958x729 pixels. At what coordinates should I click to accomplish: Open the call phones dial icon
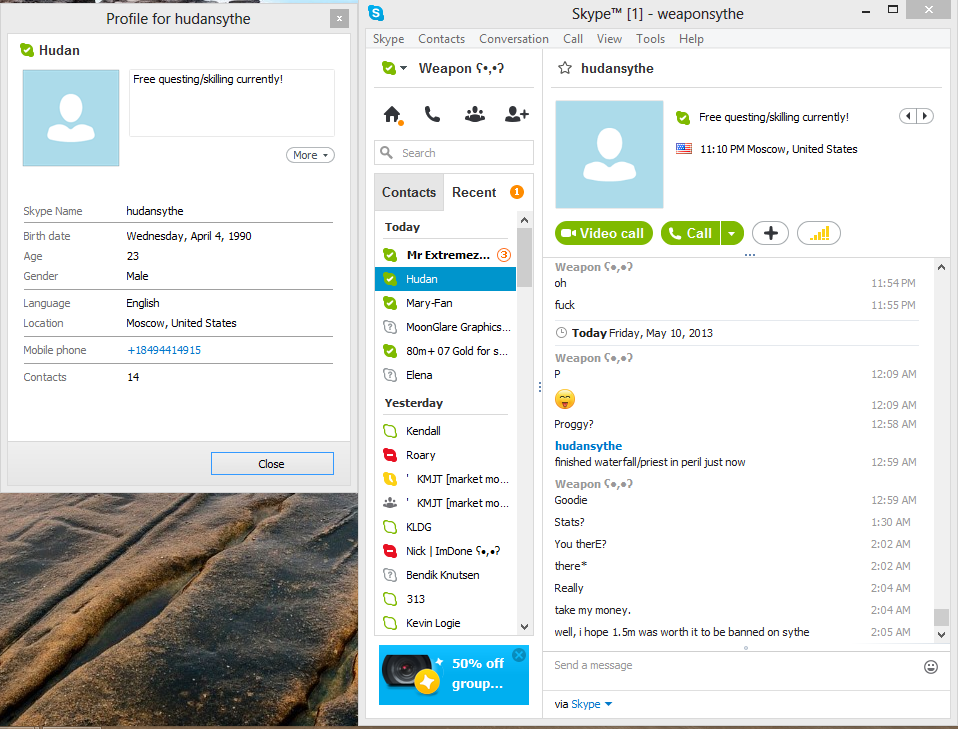[x=433, y=114]
